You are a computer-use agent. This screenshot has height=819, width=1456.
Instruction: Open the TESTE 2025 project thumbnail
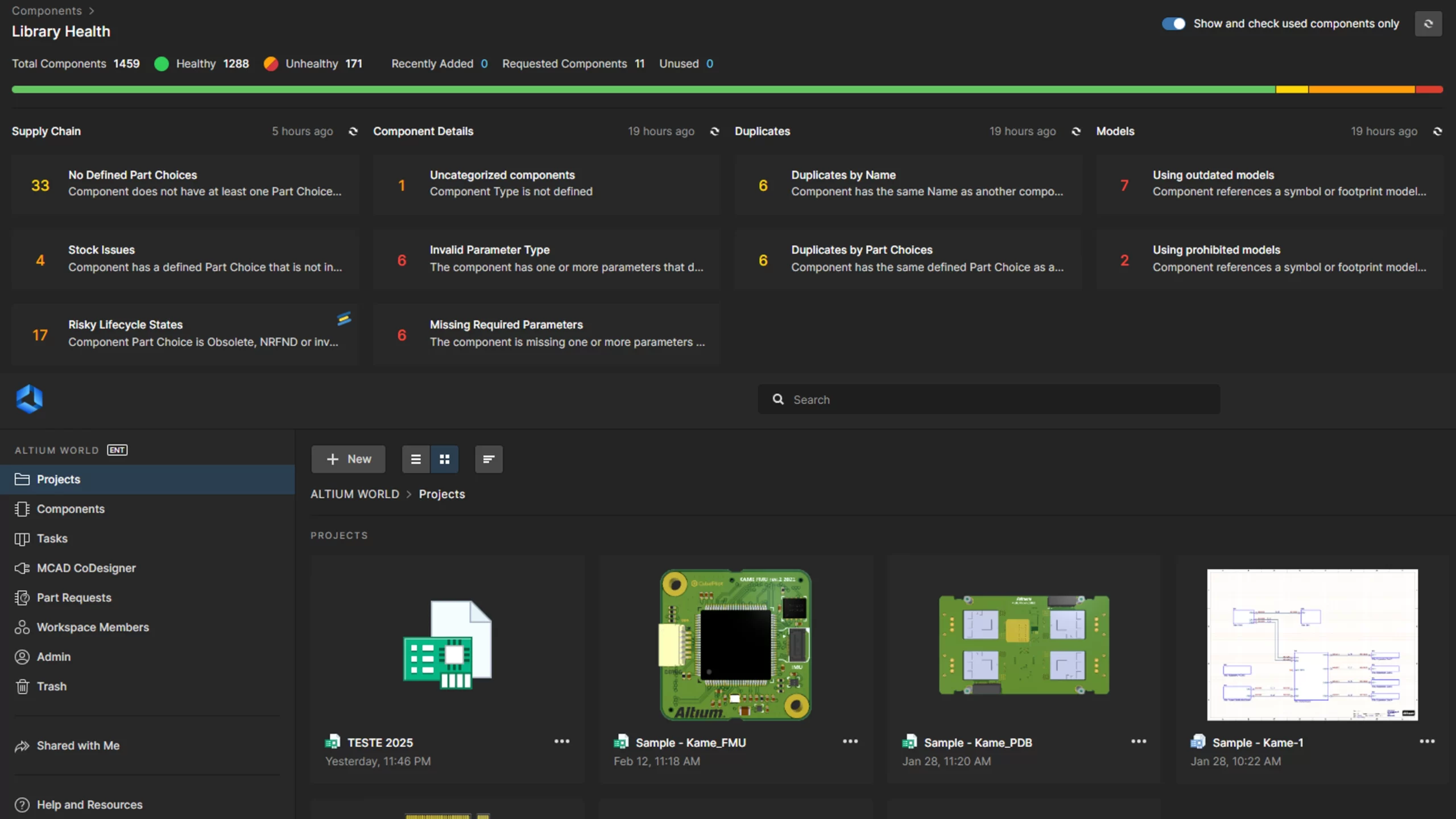click(x=448, y=644)
